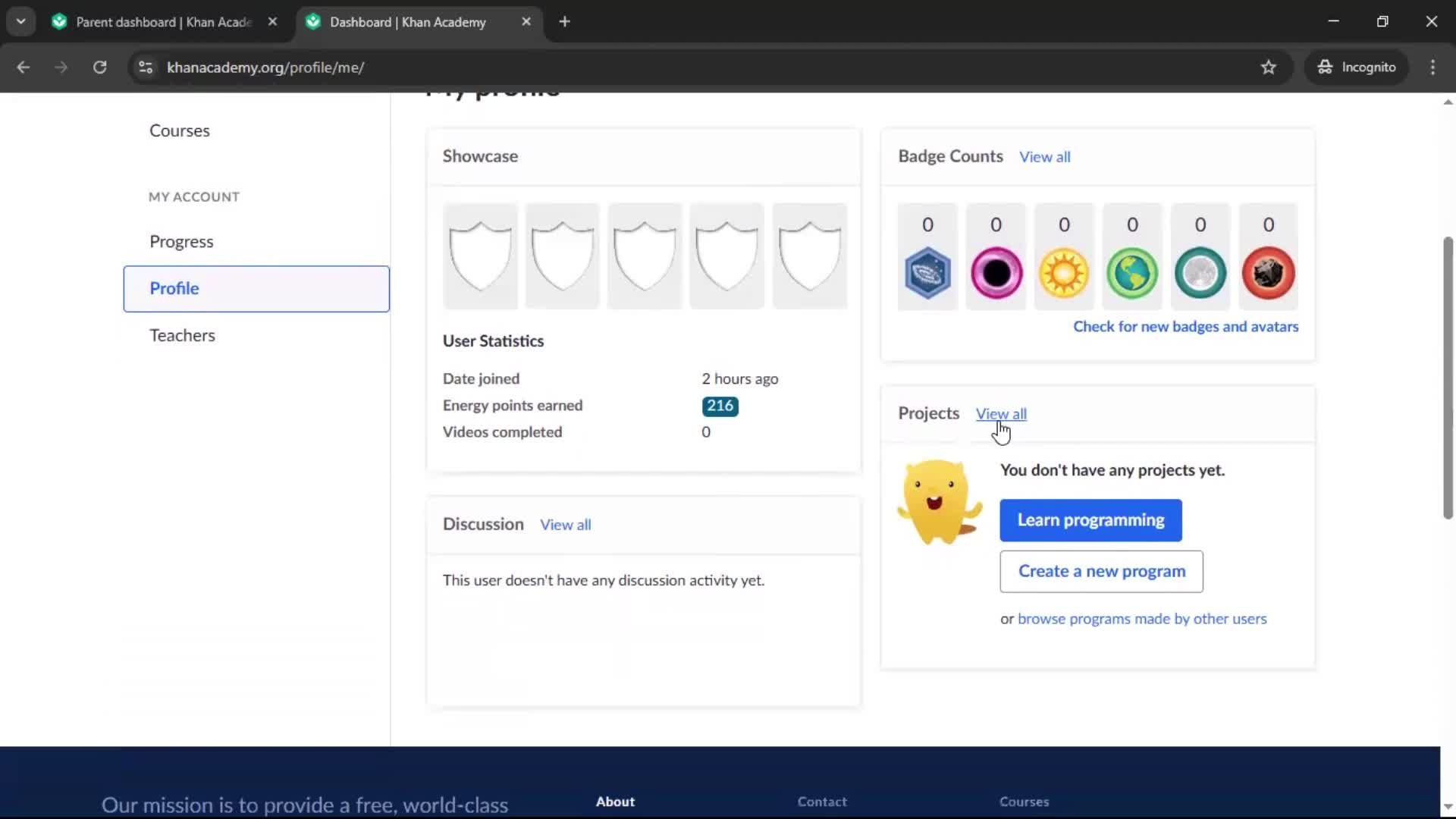
Task: Click the Showcase heading
Action: 480,156
